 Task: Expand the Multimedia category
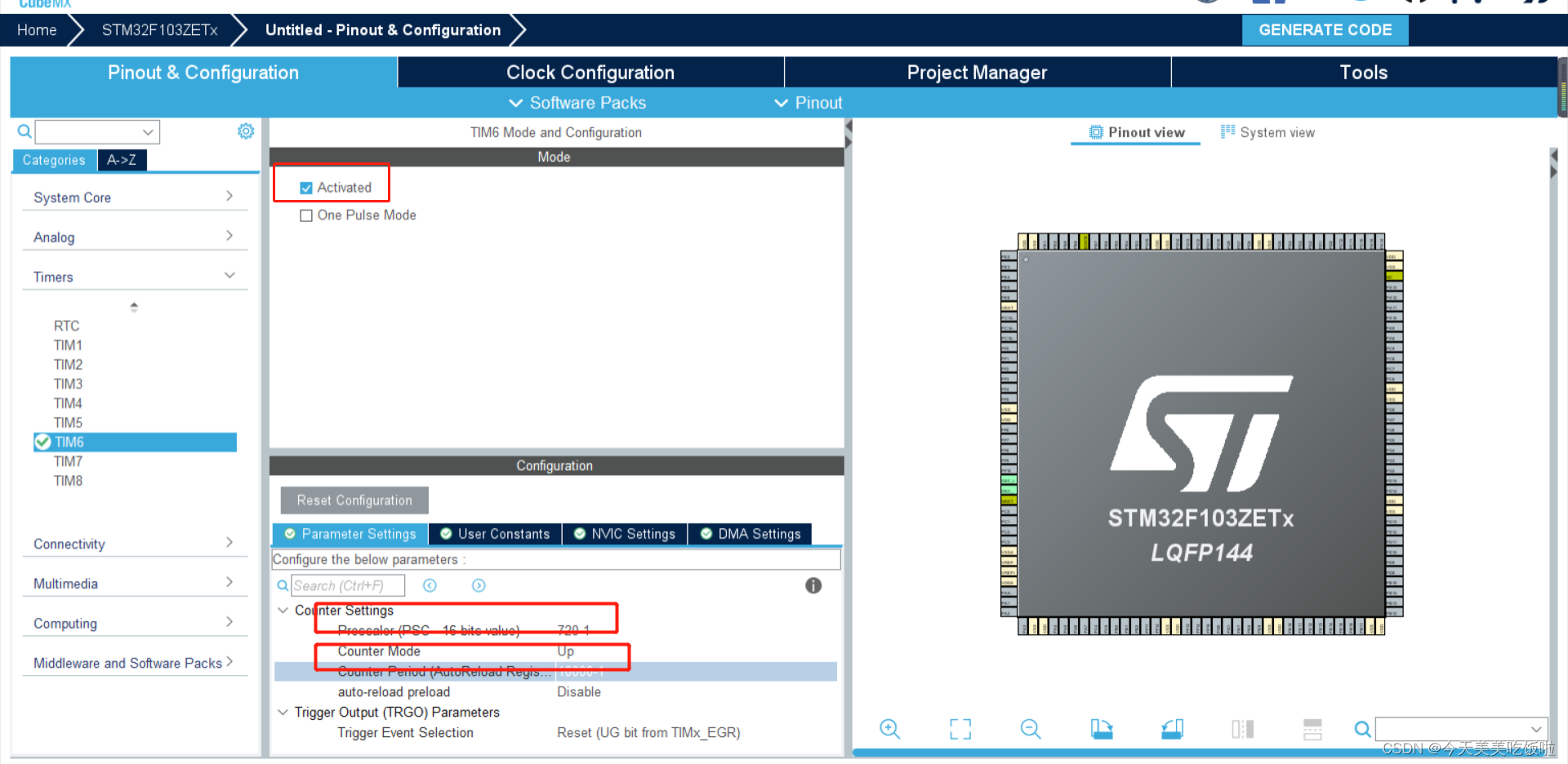coord(135,584)
